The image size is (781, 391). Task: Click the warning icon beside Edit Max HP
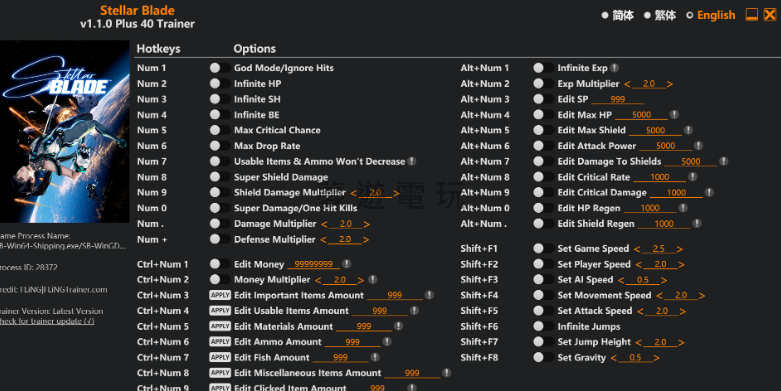[x=674, y=115]
